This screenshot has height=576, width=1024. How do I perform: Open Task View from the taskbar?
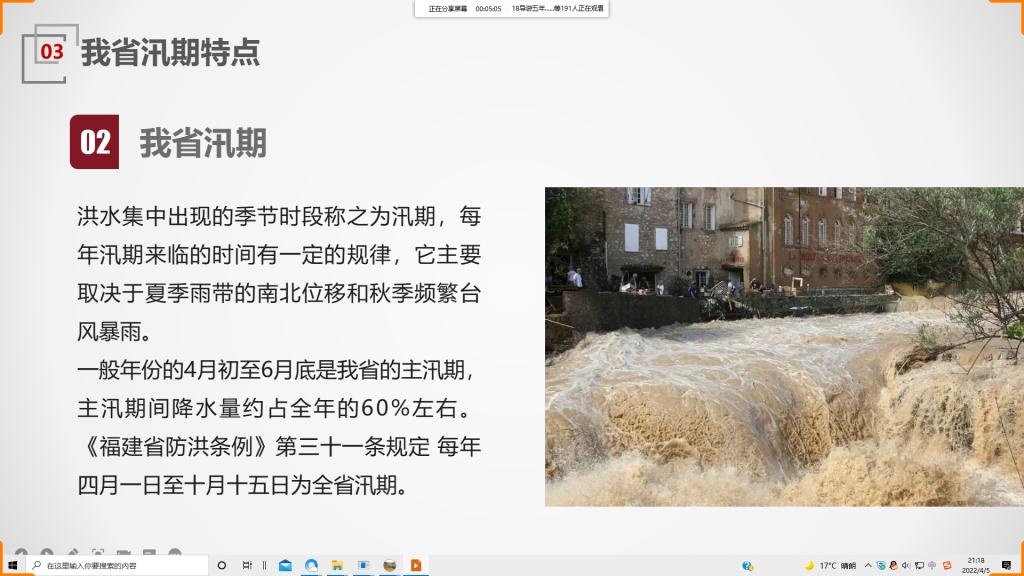click(x=247, y=565)
